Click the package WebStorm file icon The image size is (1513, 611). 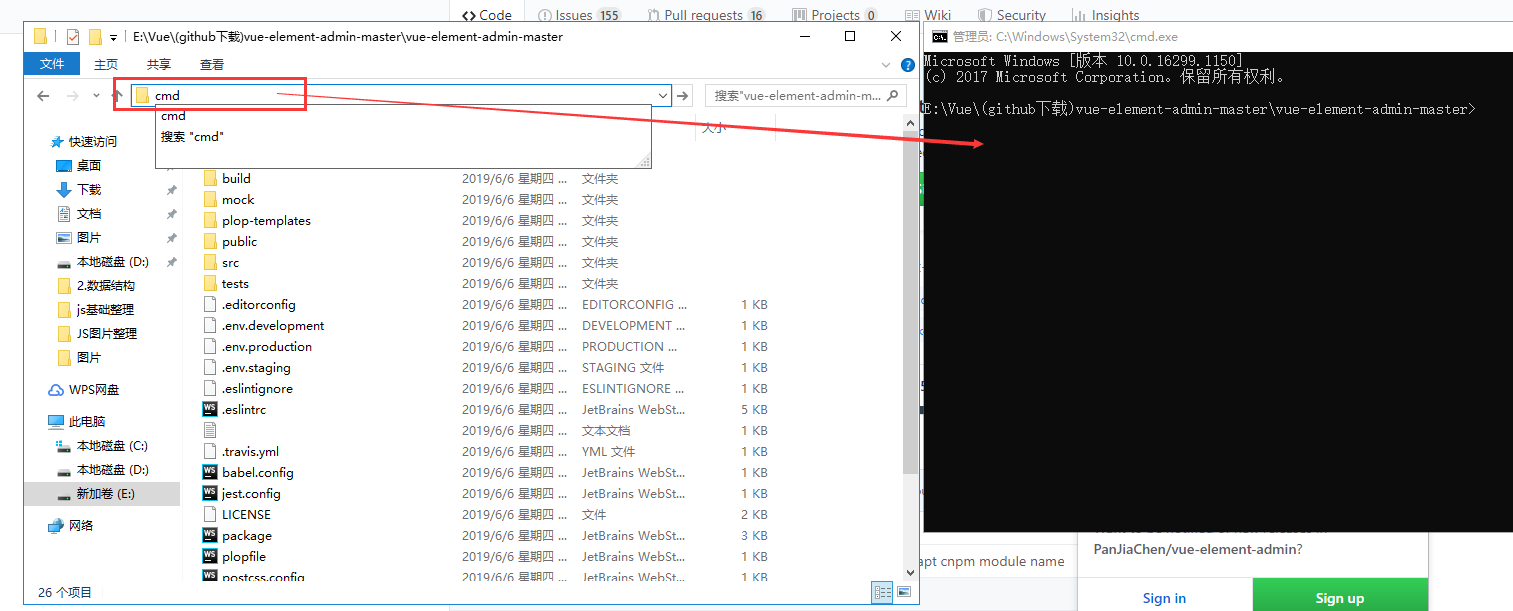(x=210, y=536)
